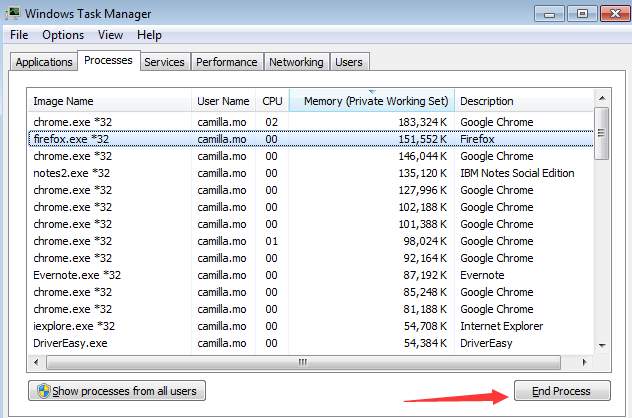This screenshot has height=418, width=632.
Task: Open the View menu
Action: tap(110, 35)
